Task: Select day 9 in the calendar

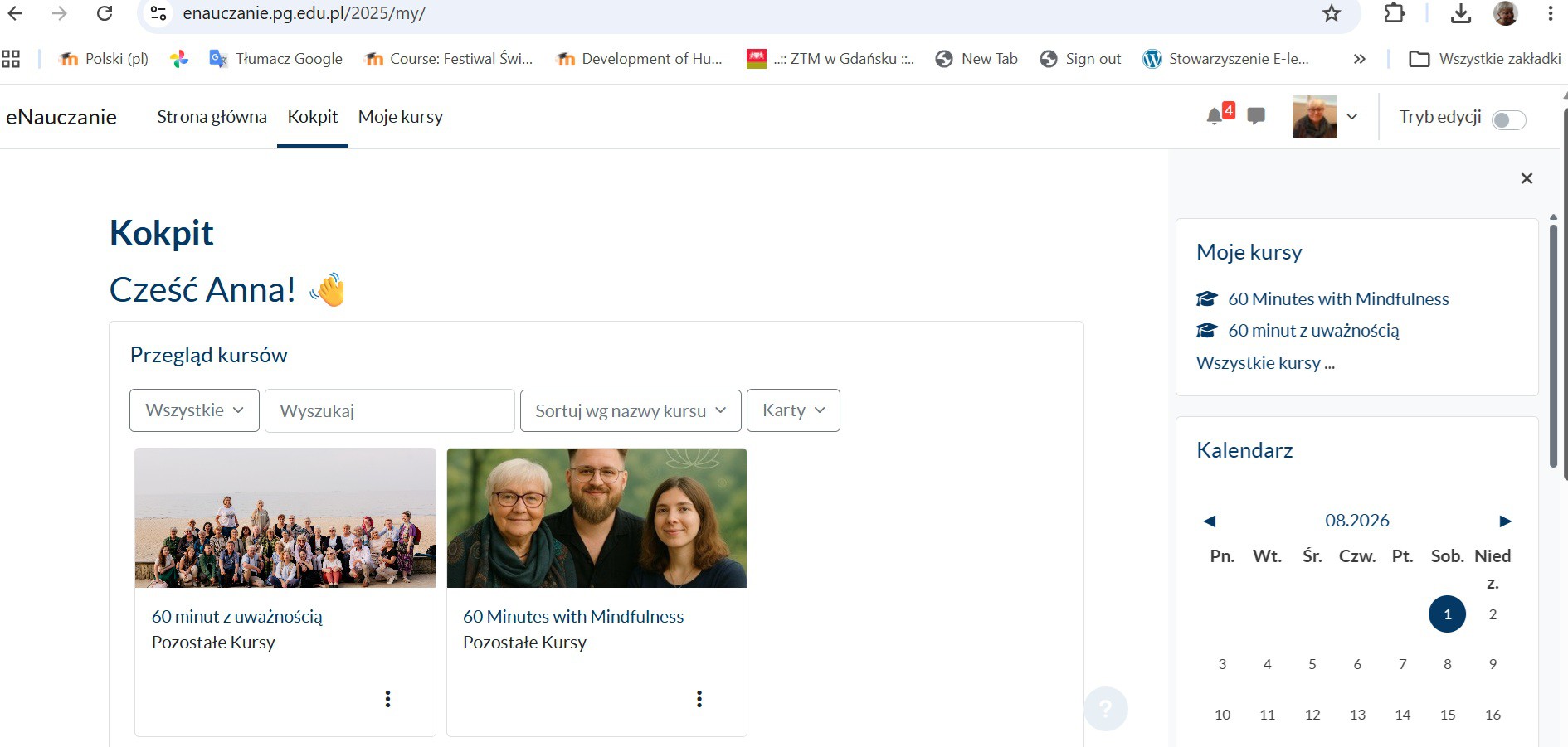Action: pyautogui.click(x=1493, y=664)
